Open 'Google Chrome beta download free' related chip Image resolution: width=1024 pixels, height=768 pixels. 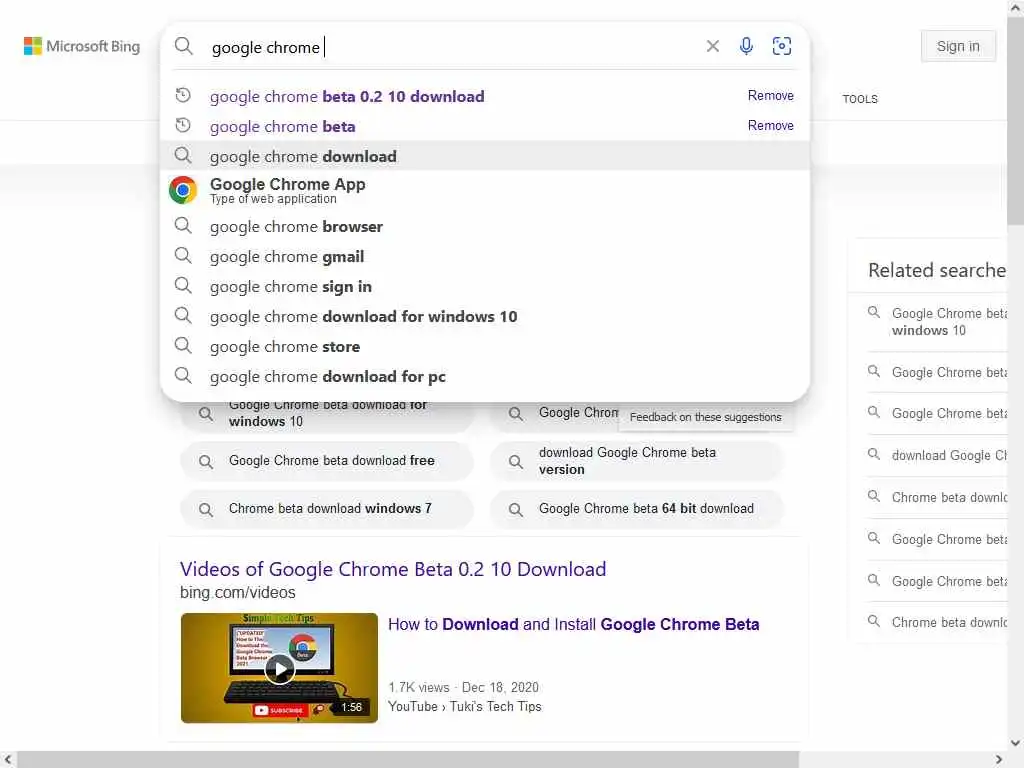[327, 461]
